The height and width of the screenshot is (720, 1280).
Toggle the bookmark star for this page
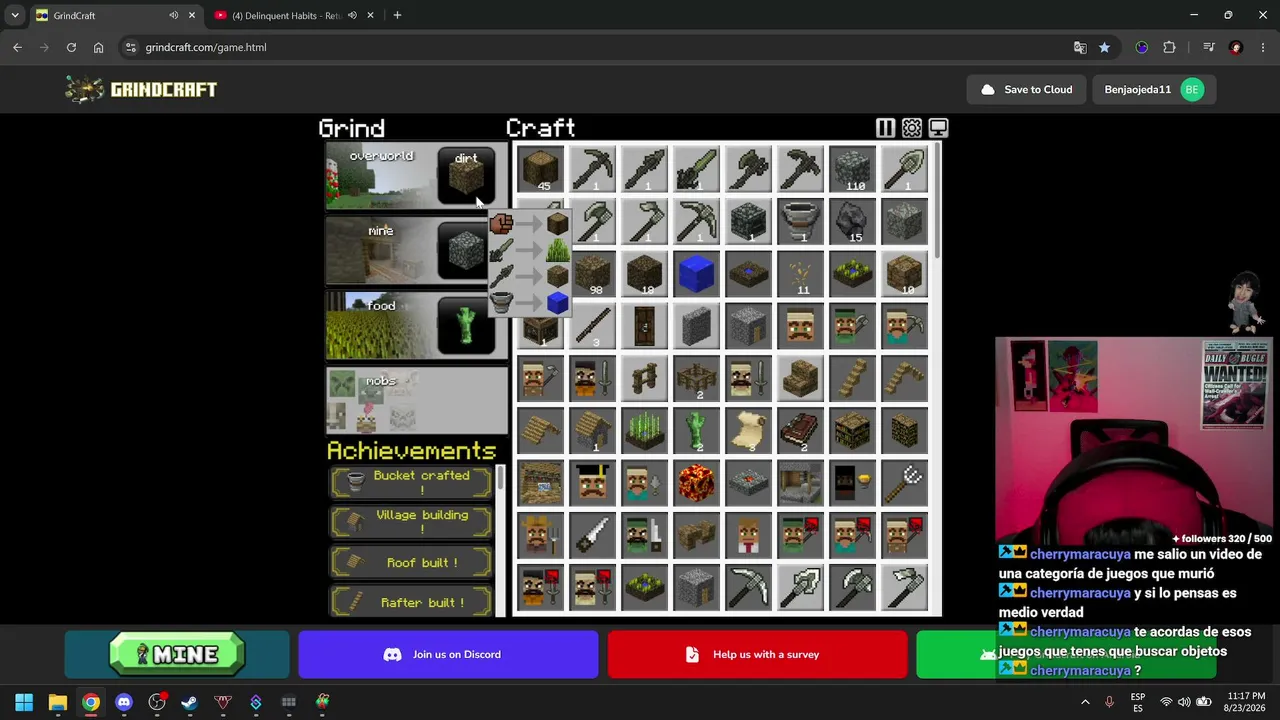[1104, 47]
